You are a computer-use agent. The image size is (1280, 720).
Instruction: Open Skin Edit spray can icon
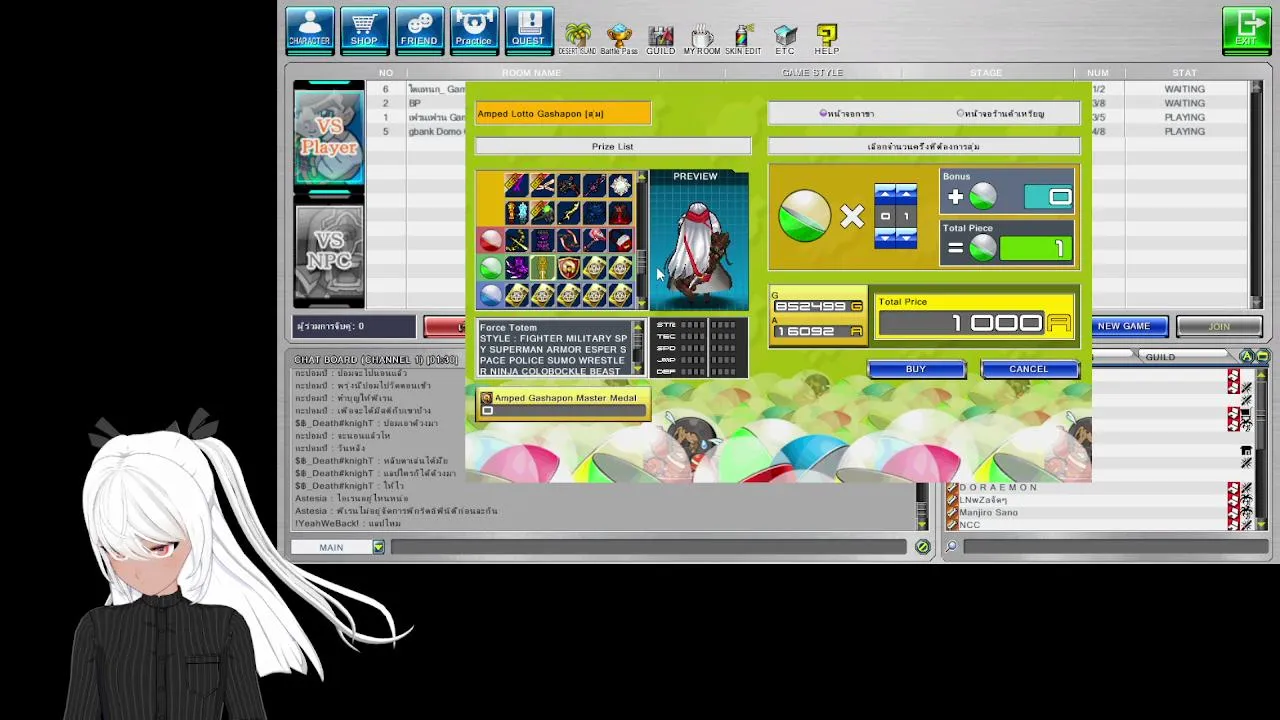743,38
